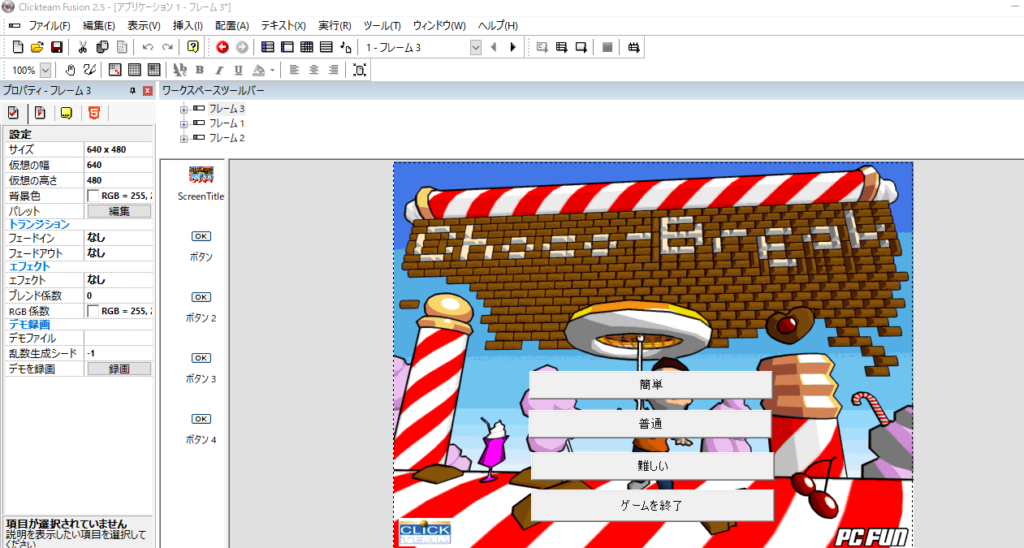Click the パレット 編集 button
This screenshot has width=1024, height=548.
point(119,211)
